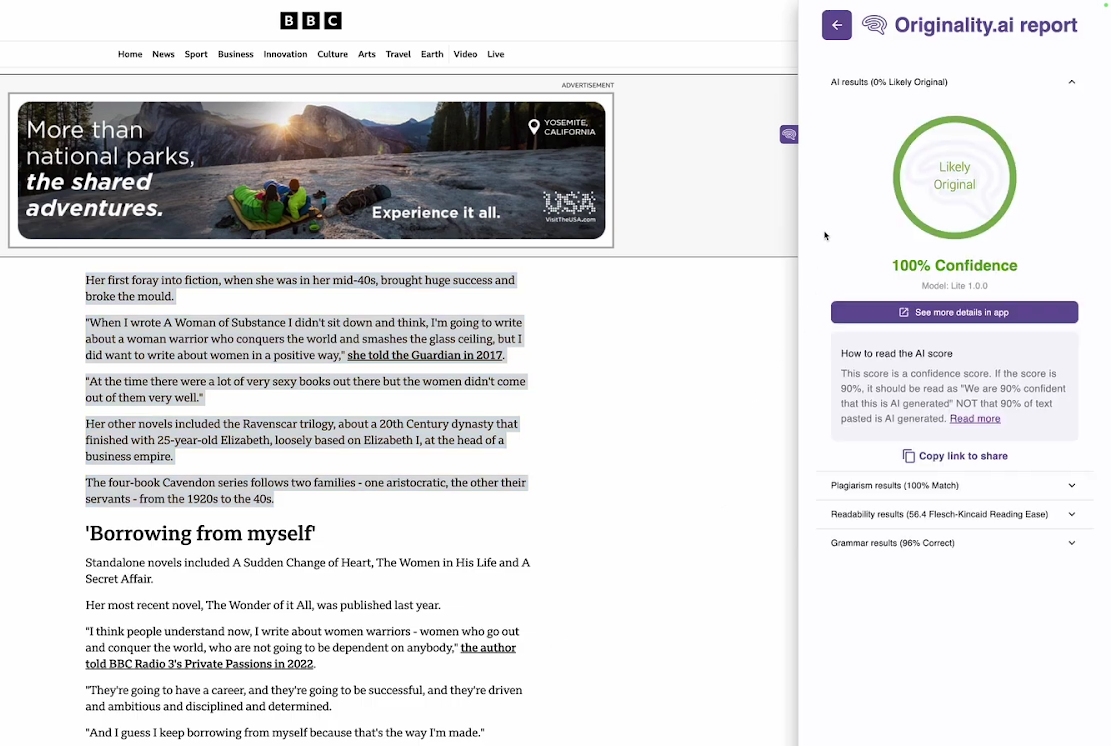This screenshot has height=746, width=1111.
Task: Click the Originality.ai brain logo icon
Action: (x=874, y=25)
